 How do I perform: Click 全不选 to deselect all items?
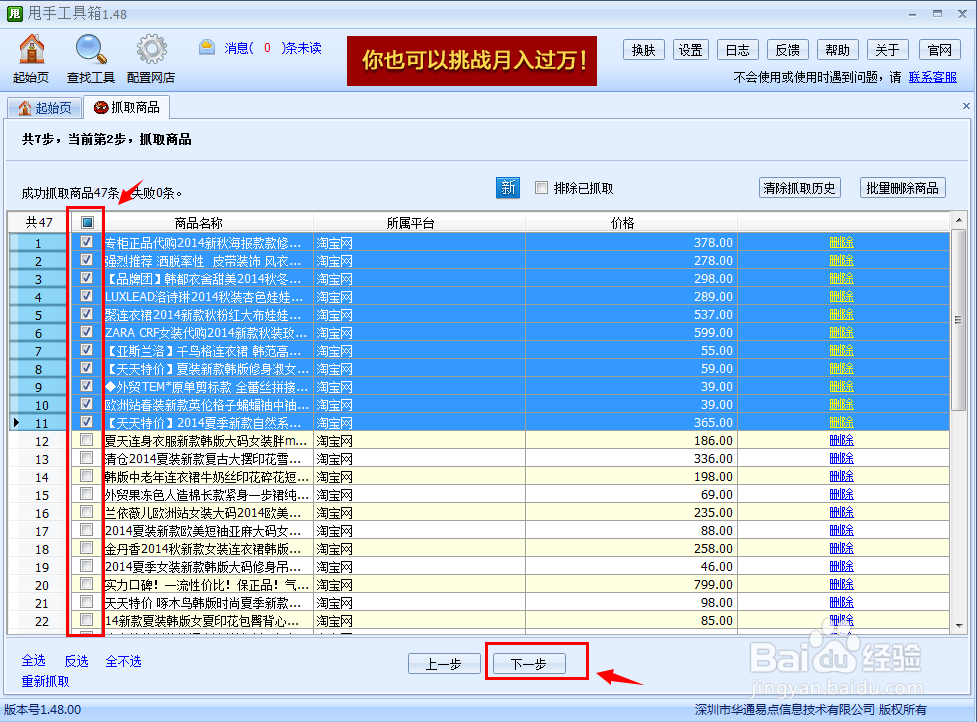(x=124, y=660)
